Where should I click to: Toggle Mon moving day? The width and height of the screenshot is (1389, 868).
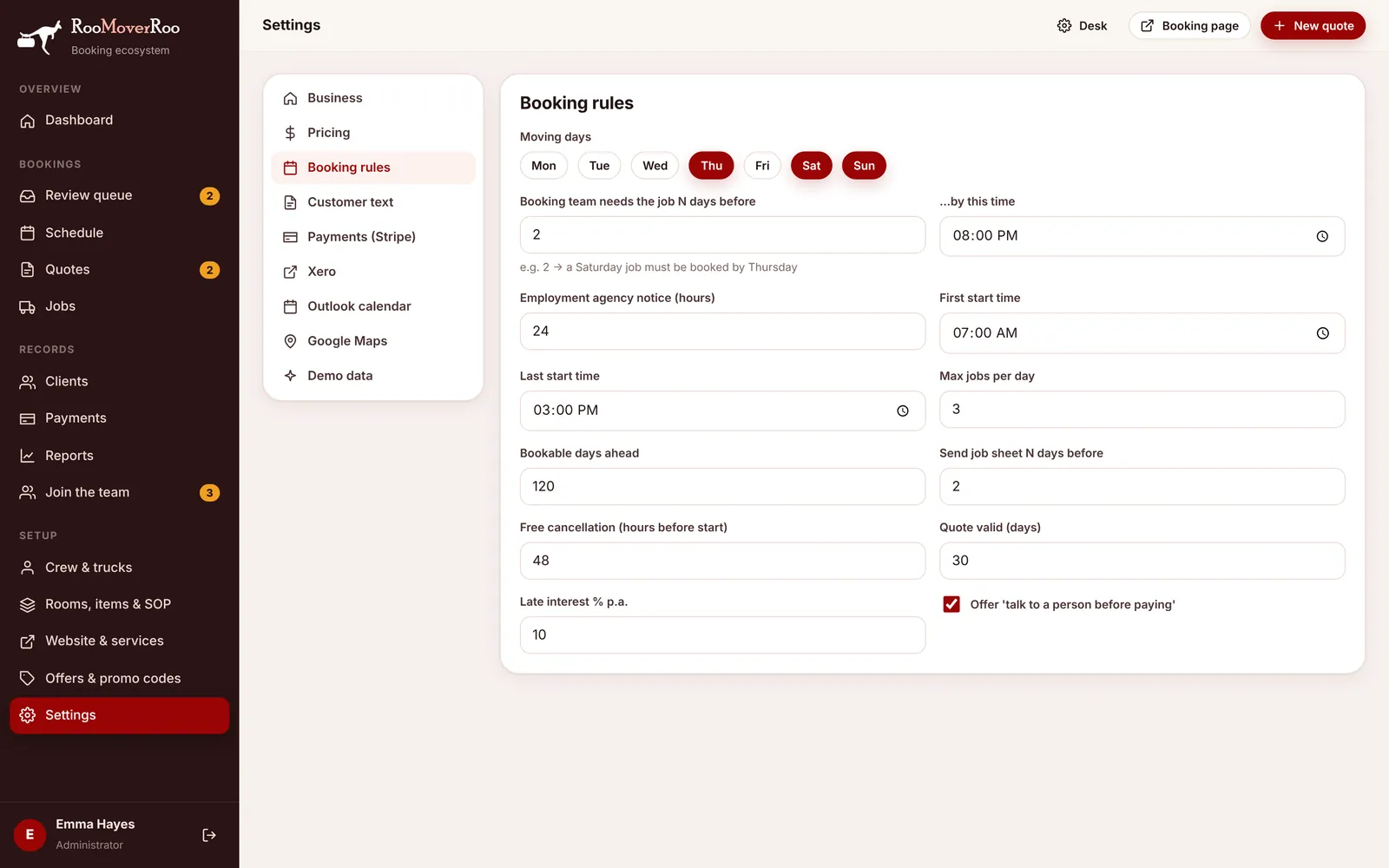tap(543, 166)
